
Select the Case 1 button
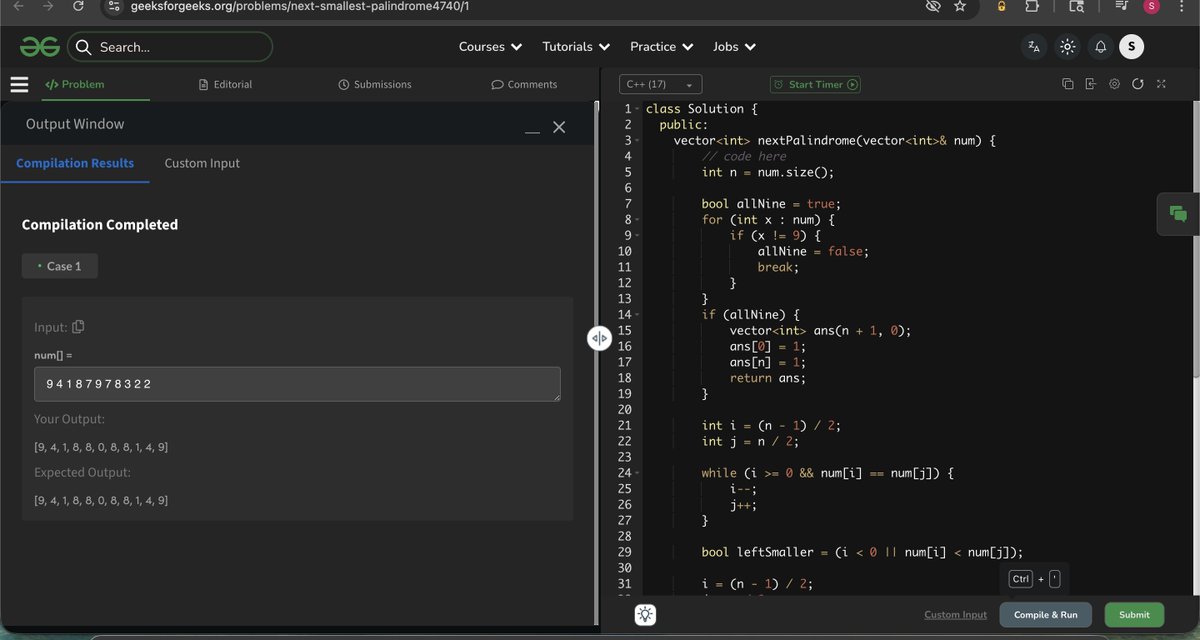60,266
